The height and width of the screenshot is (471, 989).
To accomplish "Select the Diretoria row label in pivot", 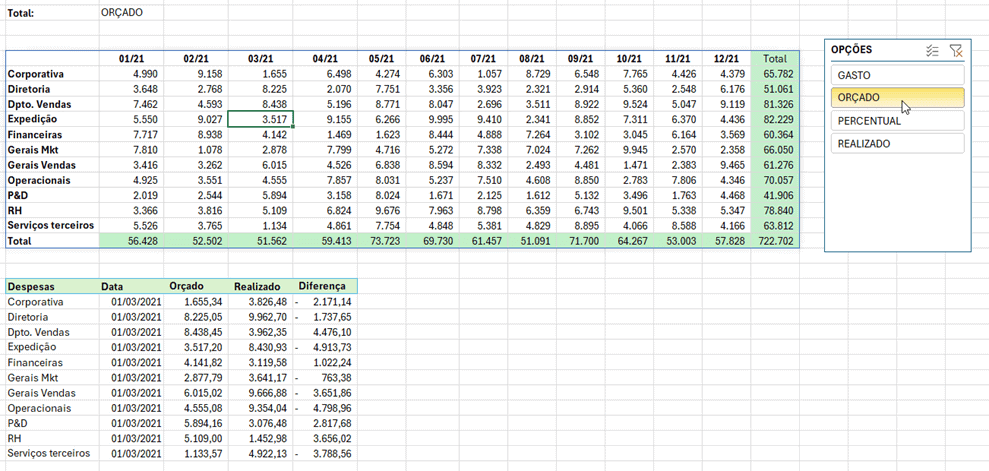I will pos(52,89).
